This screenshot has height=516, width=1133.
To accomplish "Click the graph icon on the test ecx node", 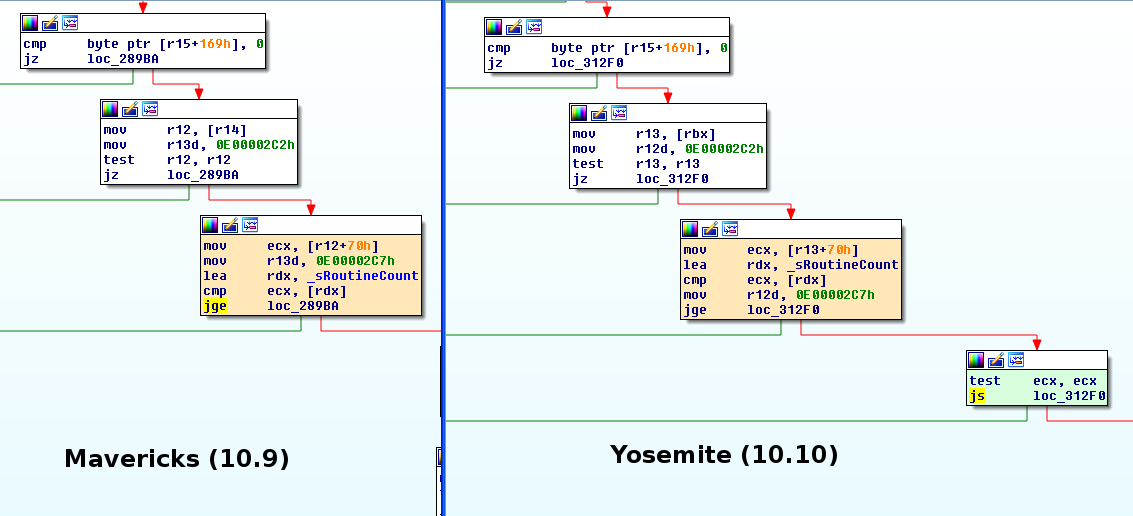I will point(1015,360).
